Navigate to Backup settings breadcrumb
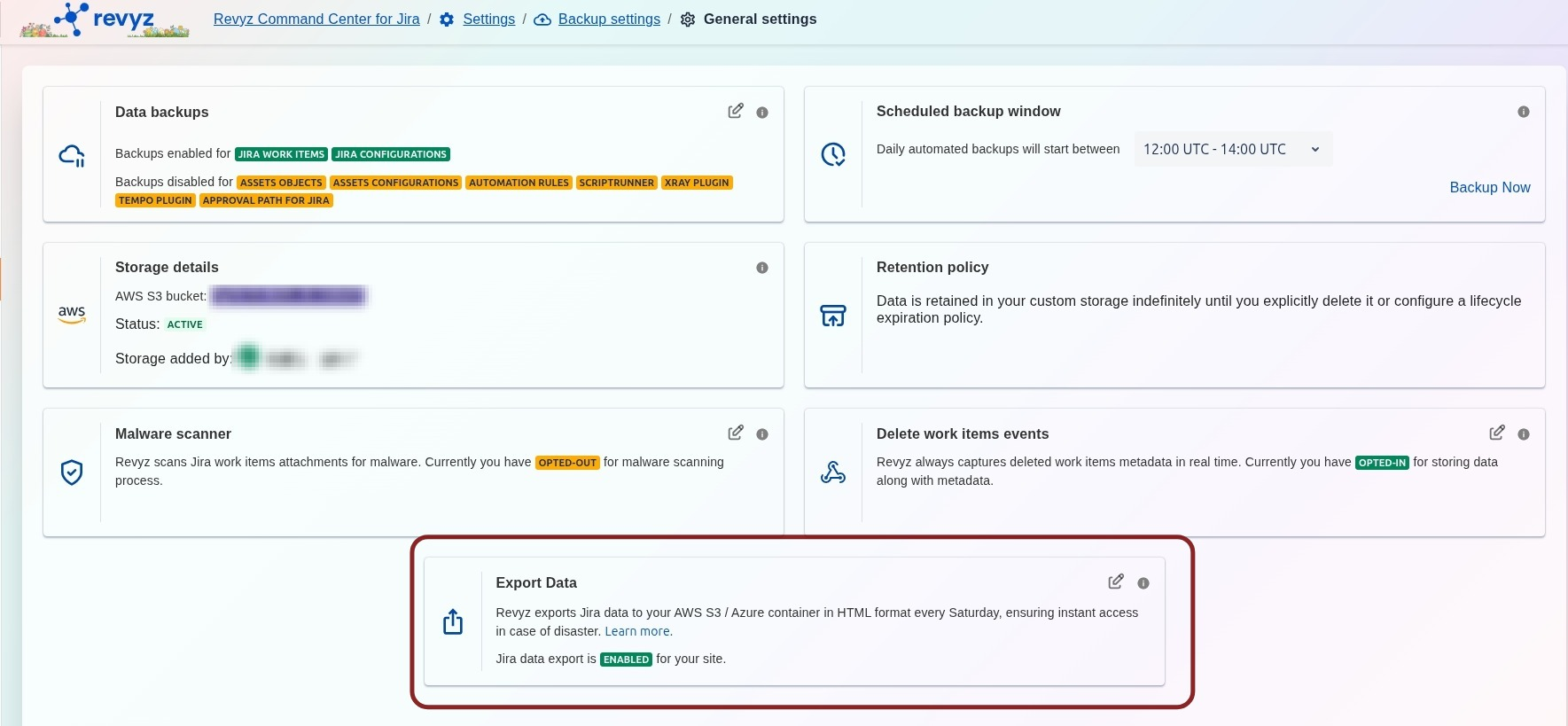Viewport: 1568px width, 726px height. (x=609, y=20)
